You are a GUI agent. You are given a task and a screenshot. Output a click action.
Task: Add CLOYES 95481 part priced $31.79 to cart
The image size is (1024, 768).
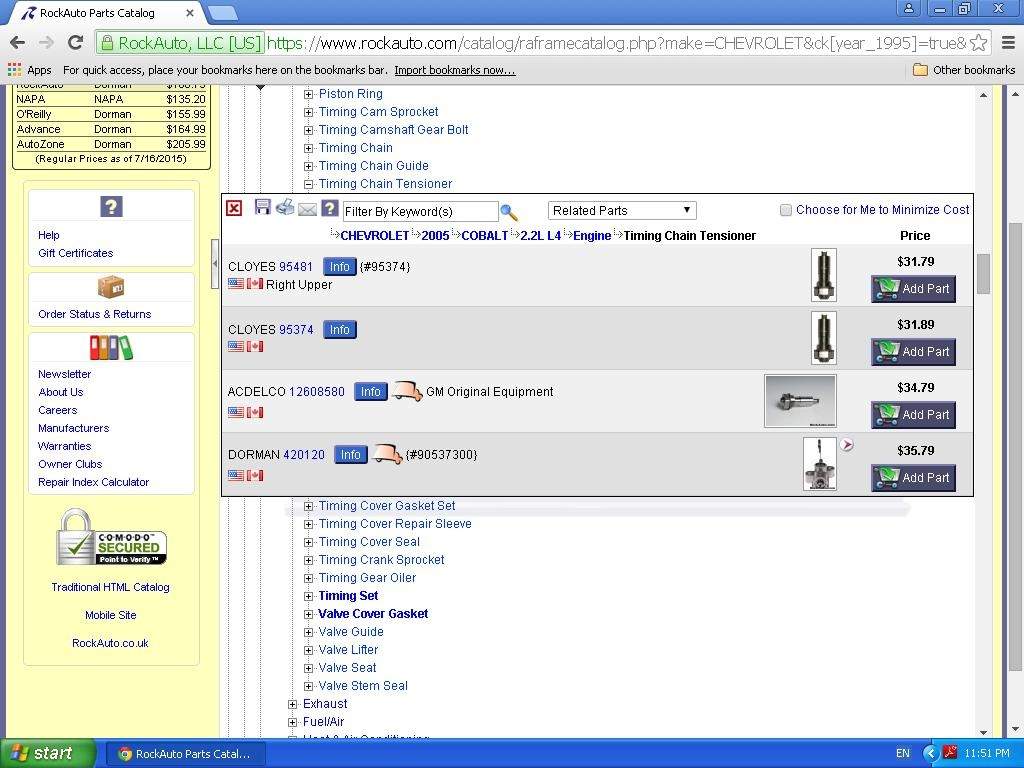914,289
